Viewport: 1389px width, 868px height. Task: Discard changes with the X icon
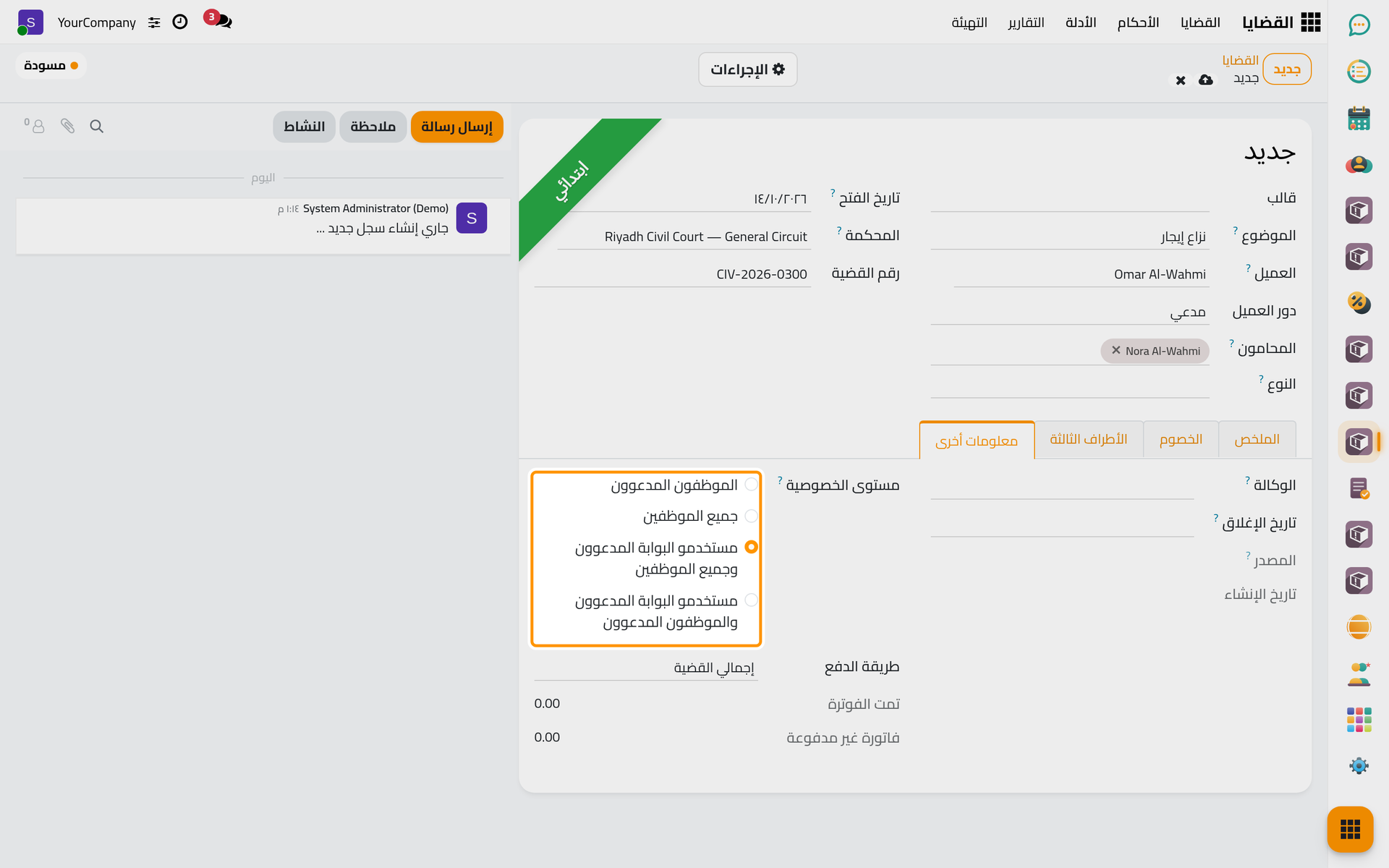(x=1181, y=80)
